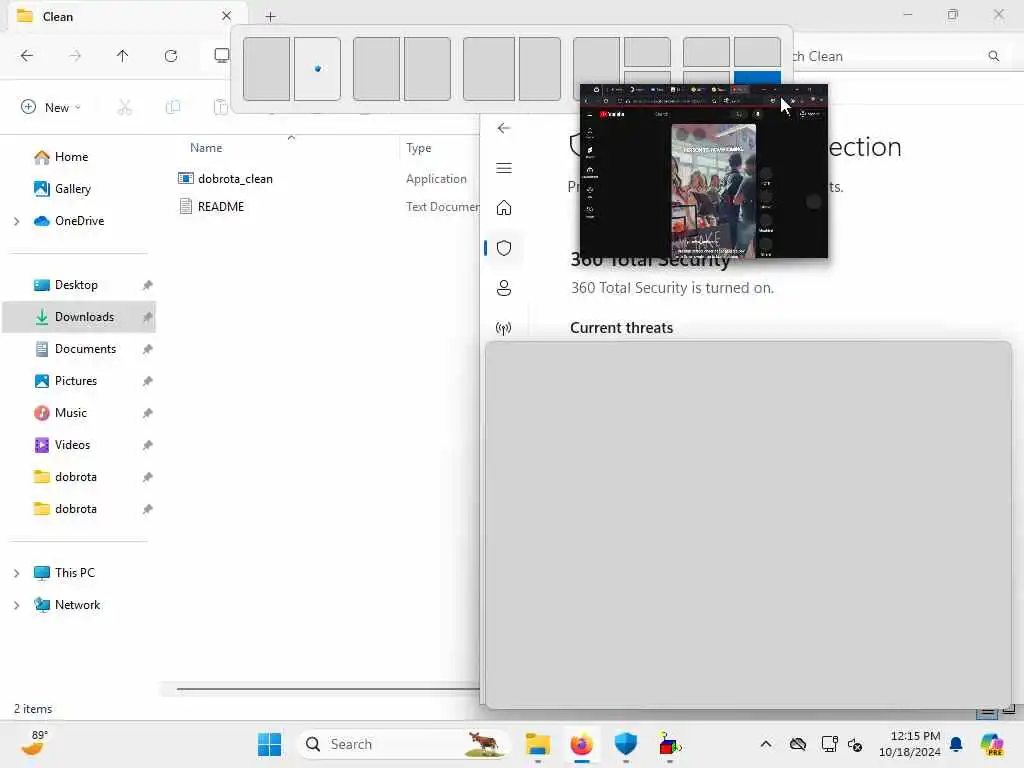
Task: Open Firefox from the taskbar
Action: (x=581, y=744)
